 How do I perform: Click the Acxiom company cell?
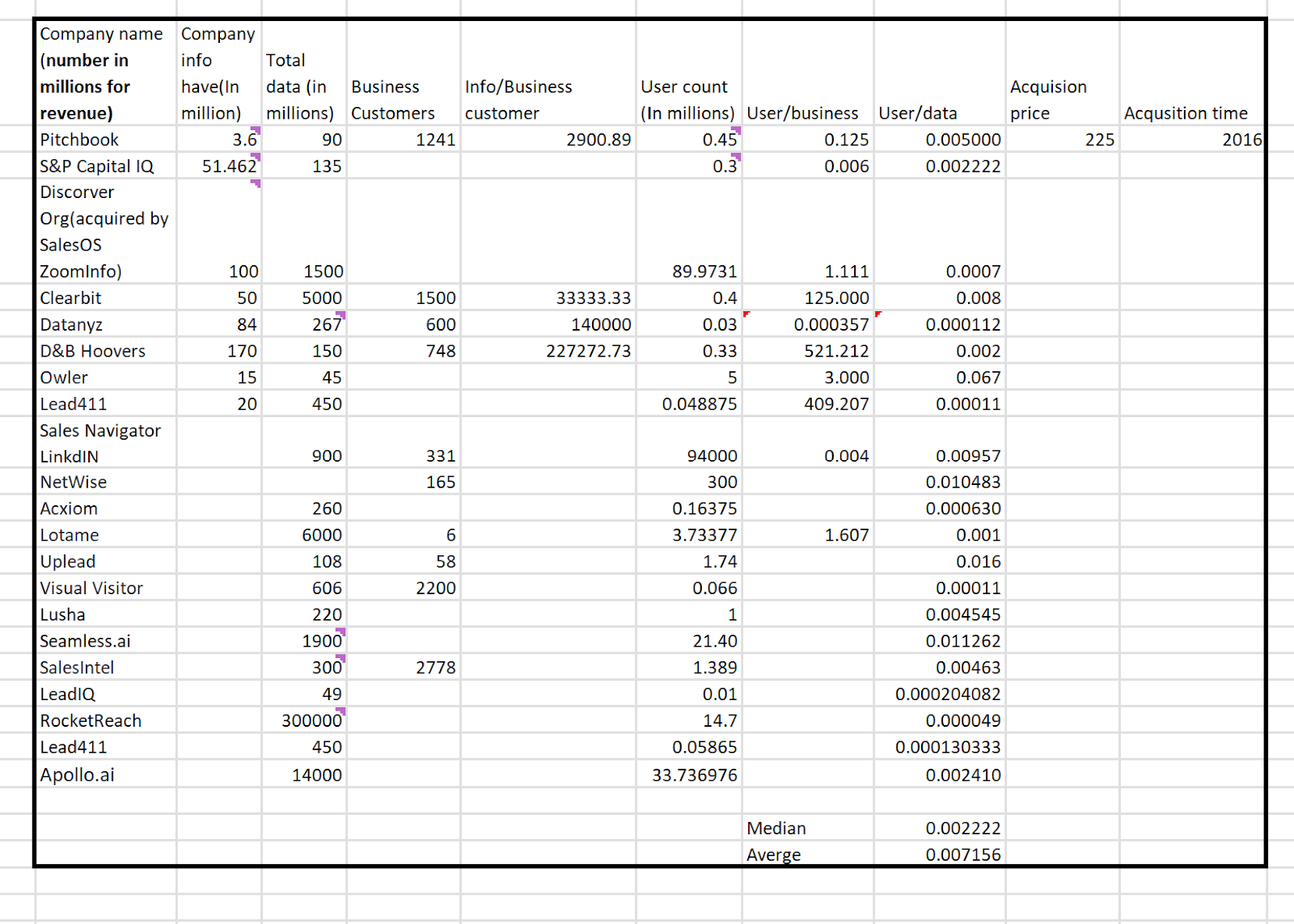pyautogui.click(x=106, y=508)
